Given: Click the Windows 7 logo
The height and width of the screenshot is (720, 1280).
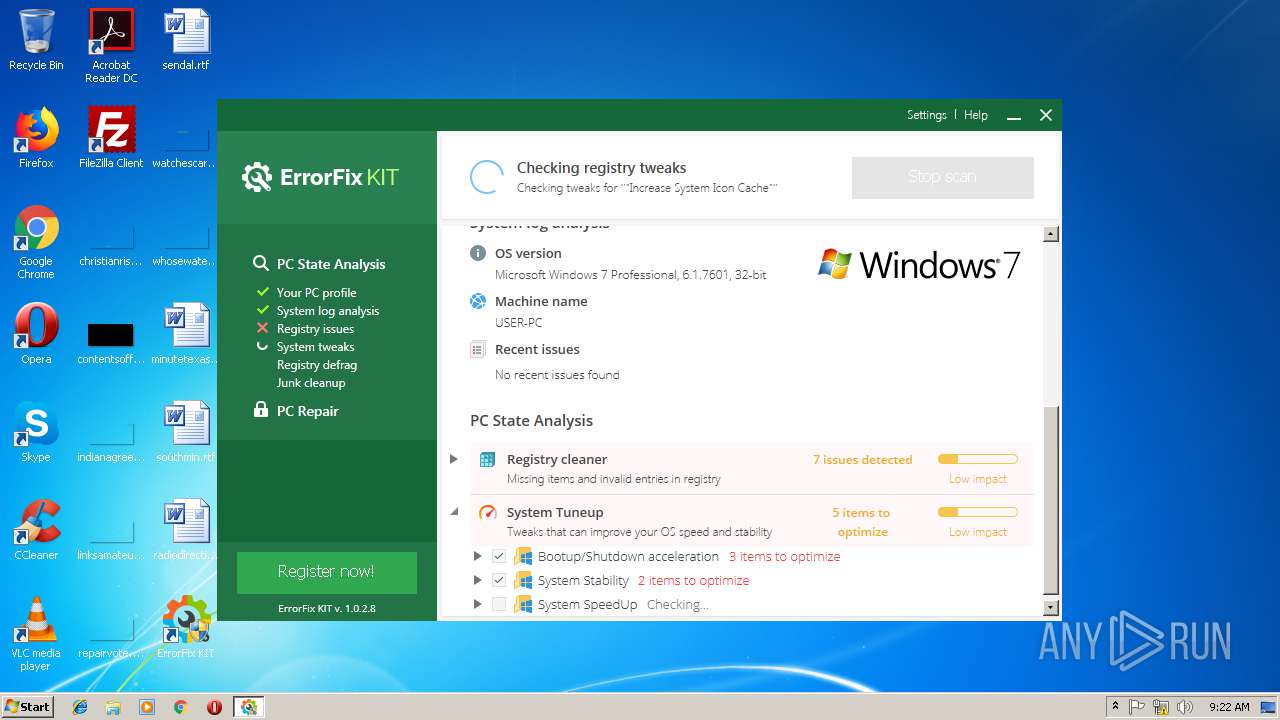Looking at the screenshot, I should click(919, 264).
